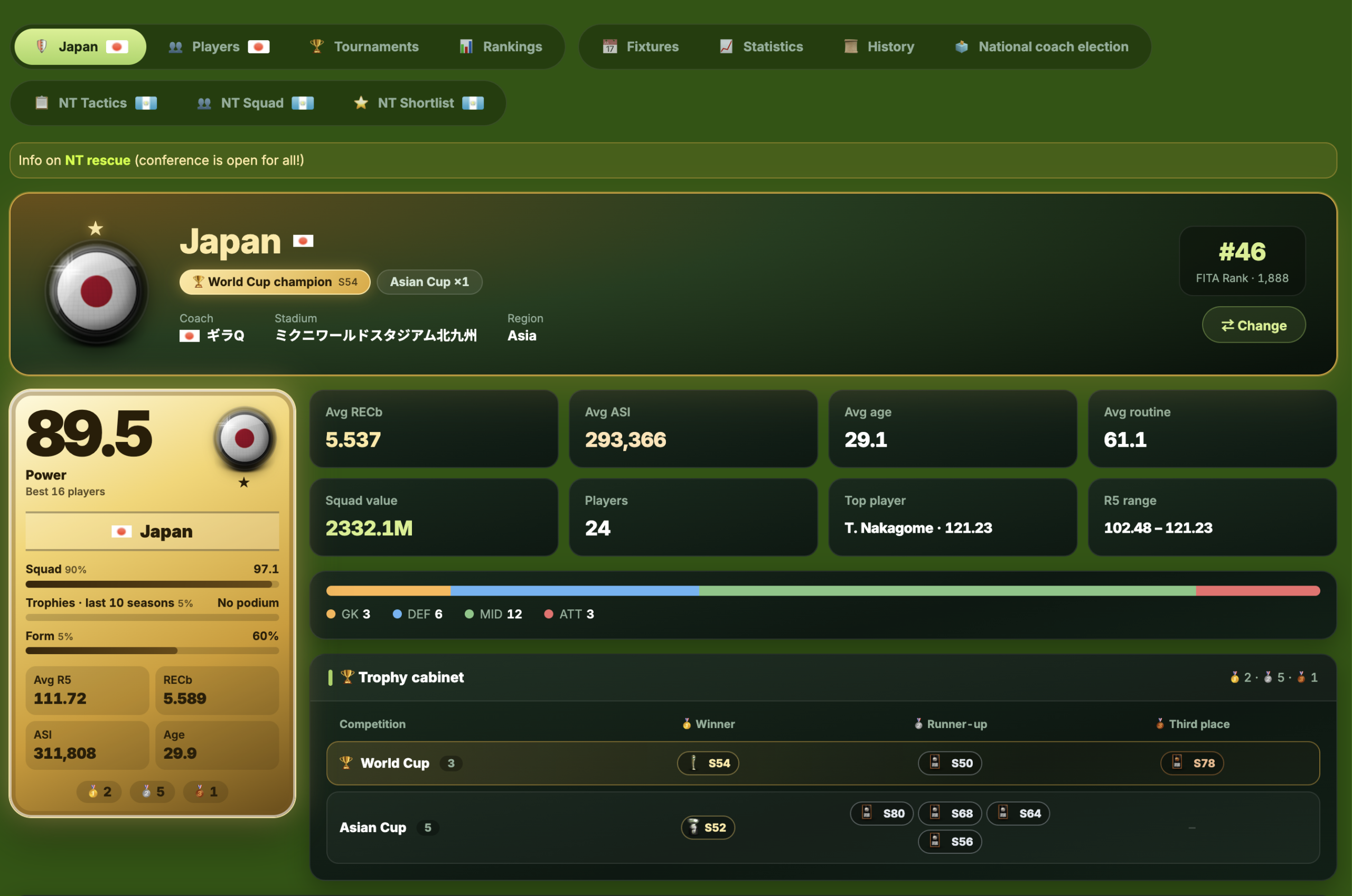The height and width of the screenshot is (896, 1352).
Task: Click the Asian Cup runner-up S64 chip
Action: click(x=1018, y=813)
